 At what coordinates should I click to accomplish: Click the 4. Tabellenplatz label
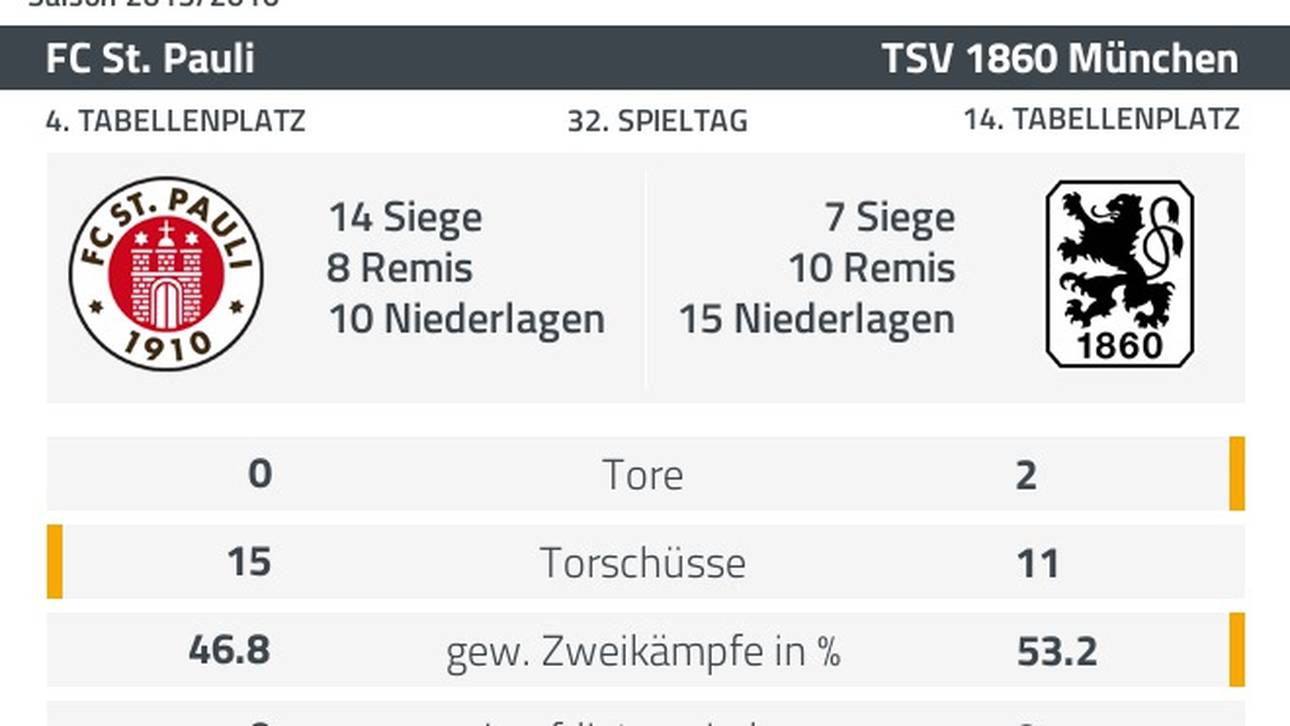[175, 121]
